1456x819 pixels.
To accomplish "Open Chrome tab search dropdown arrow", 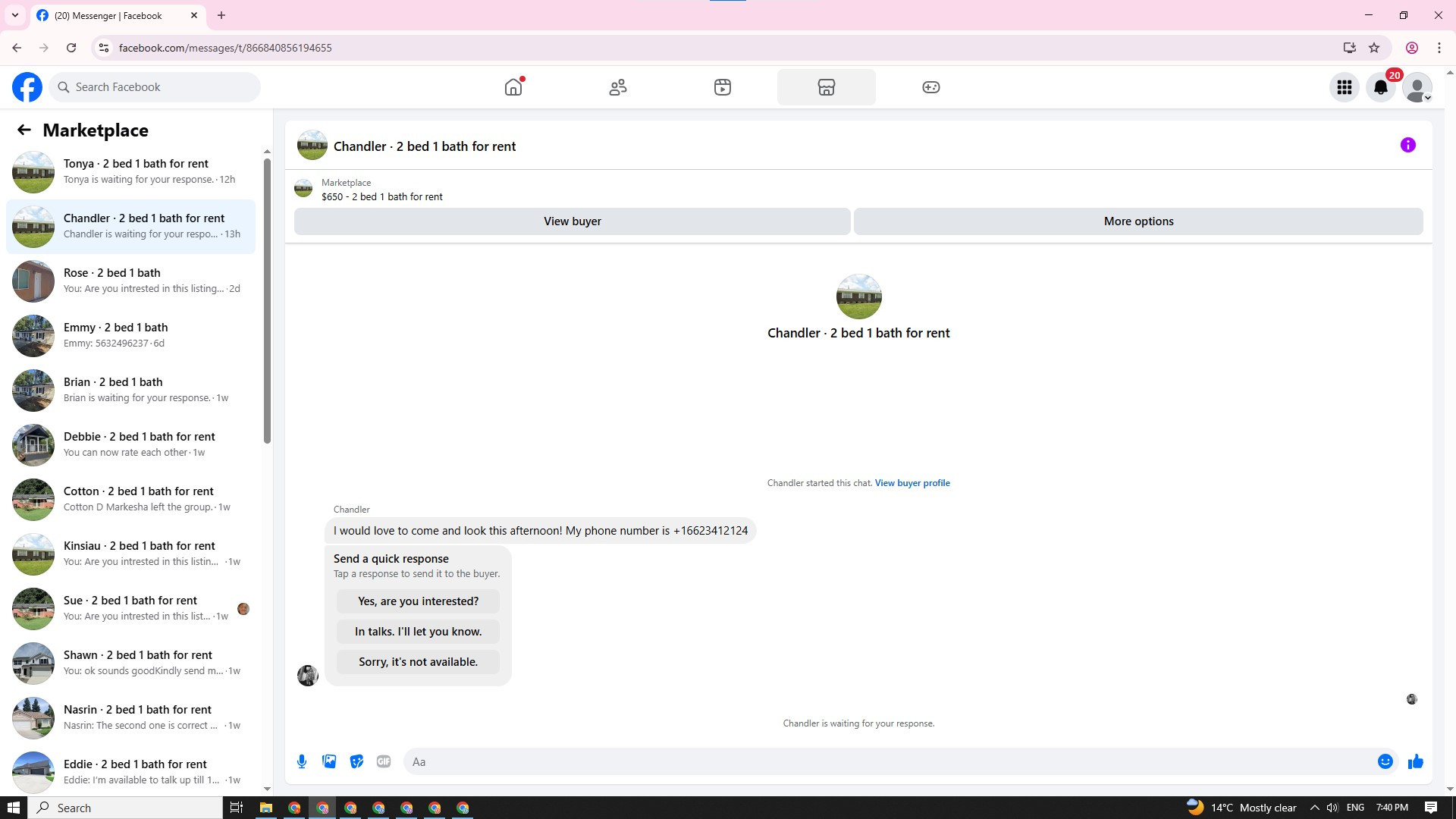I will point(14,15).
